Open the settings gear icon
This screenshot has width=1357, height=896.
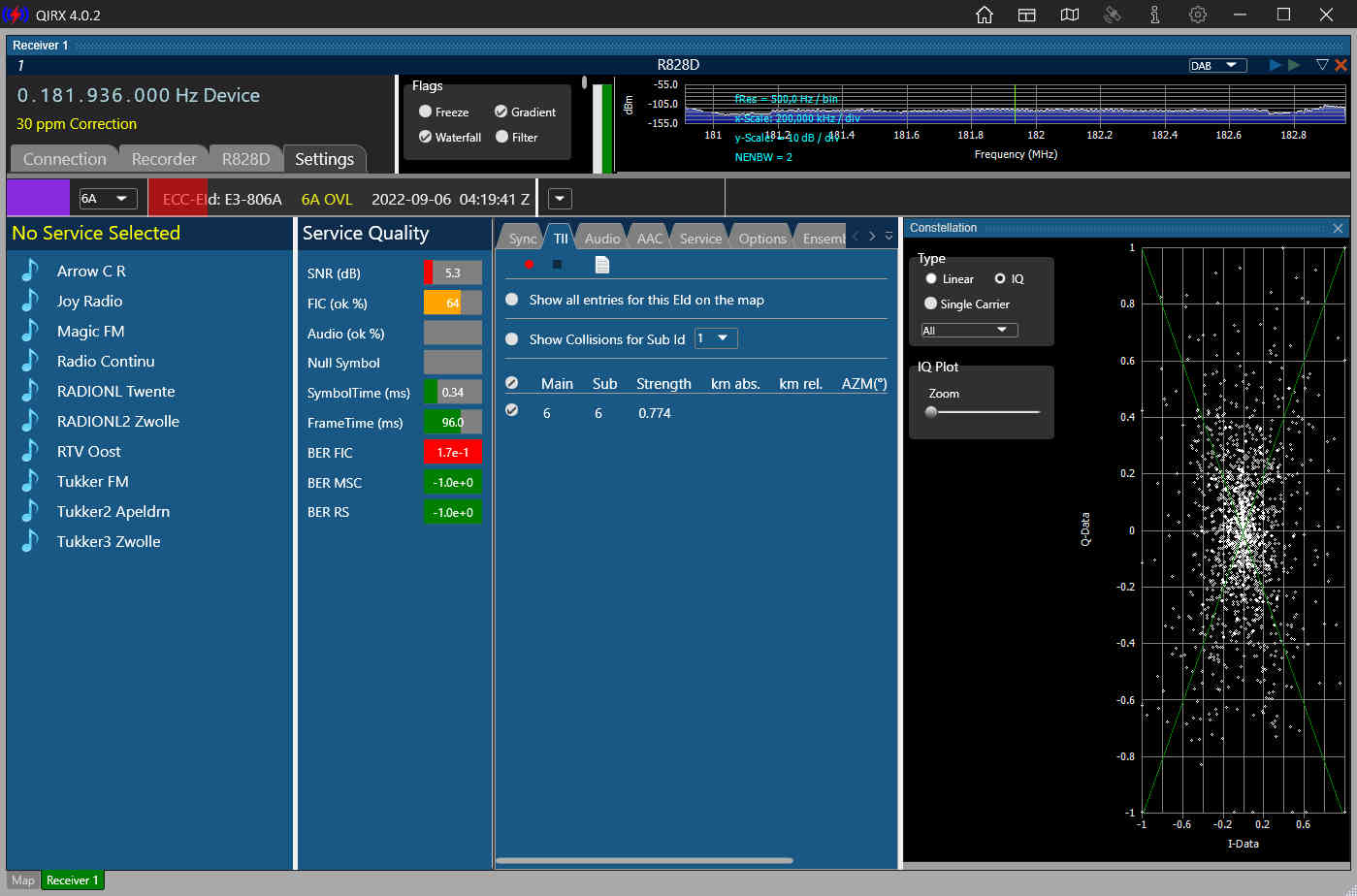(1198, 15)
